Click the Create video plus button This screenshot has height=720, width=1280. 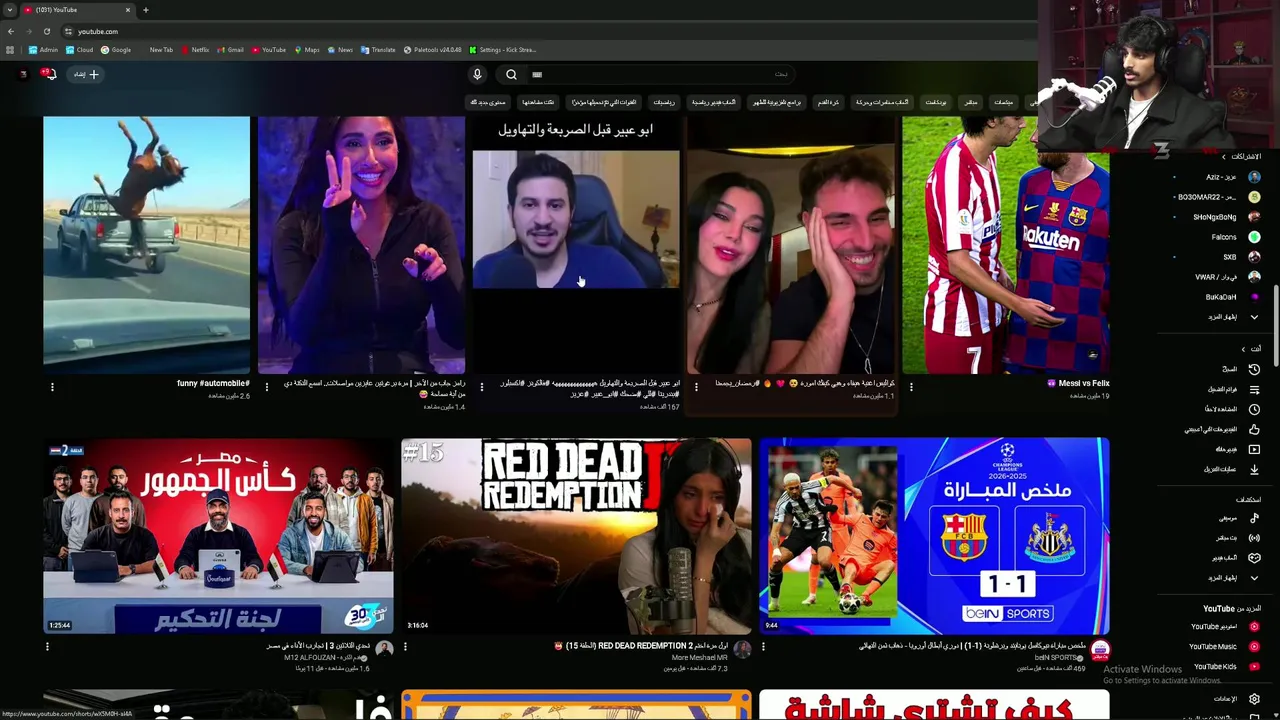point(86,74)
